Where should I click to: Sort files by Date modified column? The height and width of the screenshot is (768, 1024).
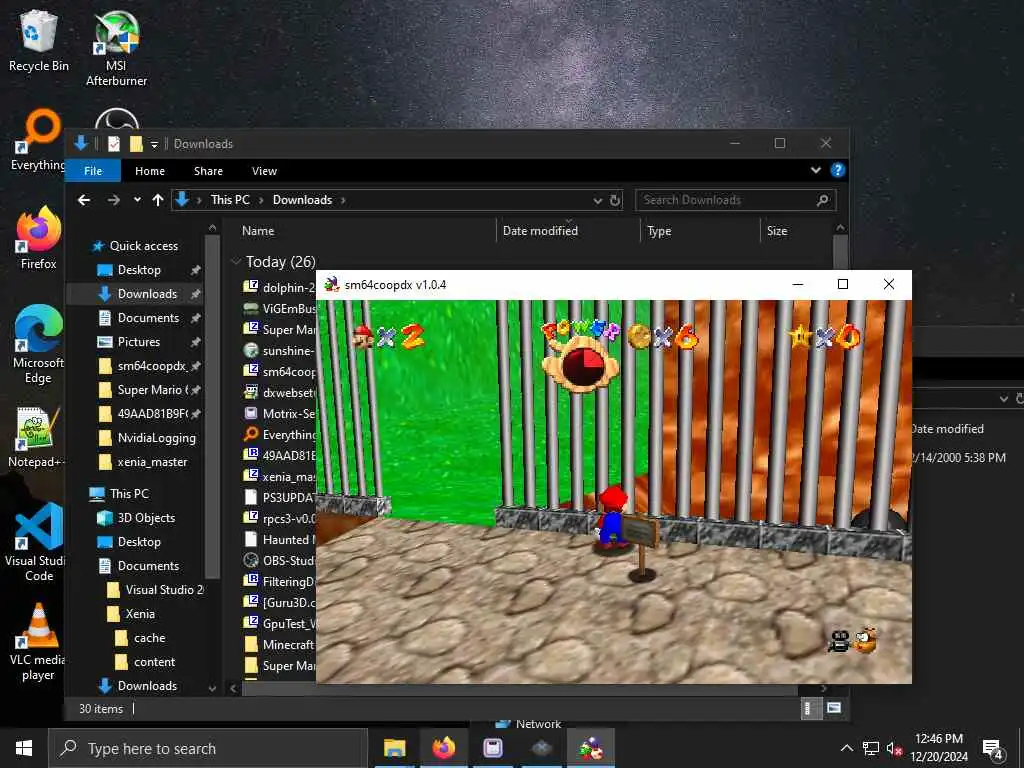[540, 231]
